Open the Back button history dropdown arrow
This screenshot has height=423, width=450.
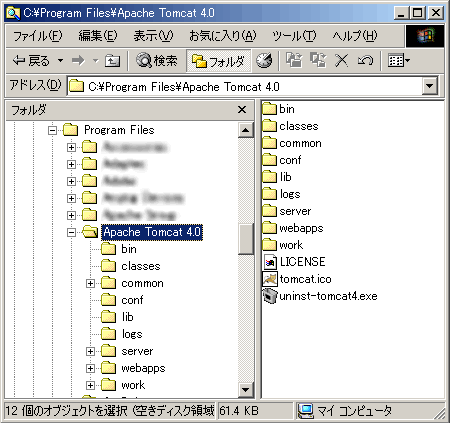pyautogui.click(x=60, y=61)
